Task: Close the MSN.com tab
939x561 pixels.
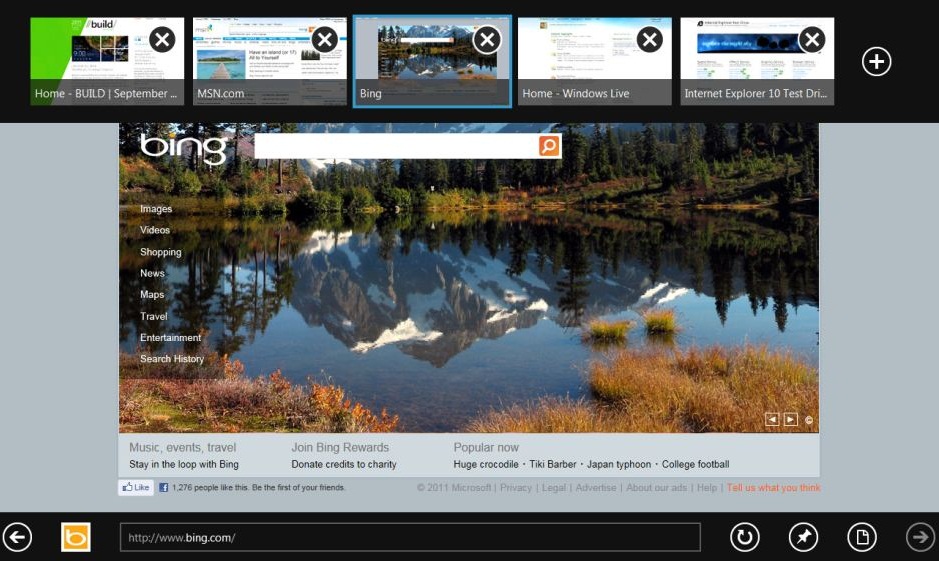Action: pyautogui.click(x=325, y=40)
